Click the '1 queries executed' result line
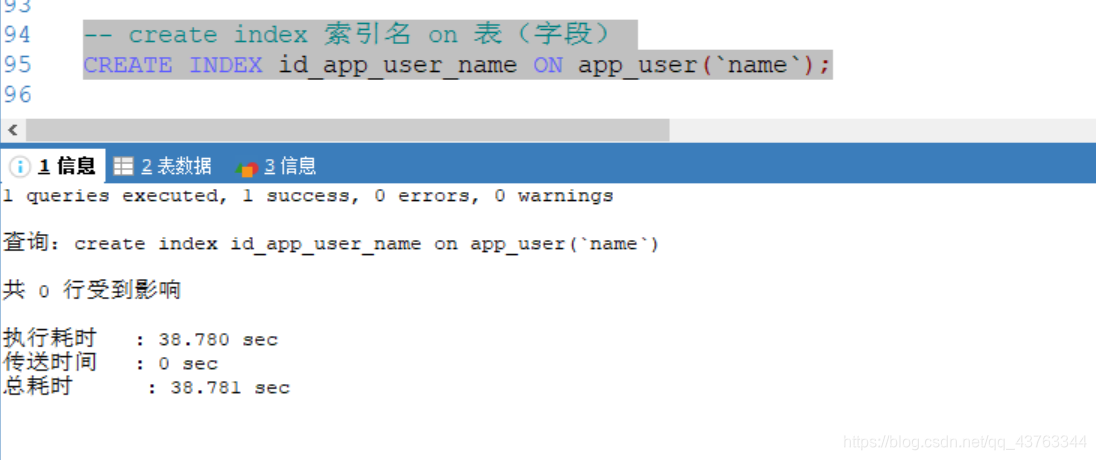1096x460 pixels. pyautogui.click(x=308, y=196)
